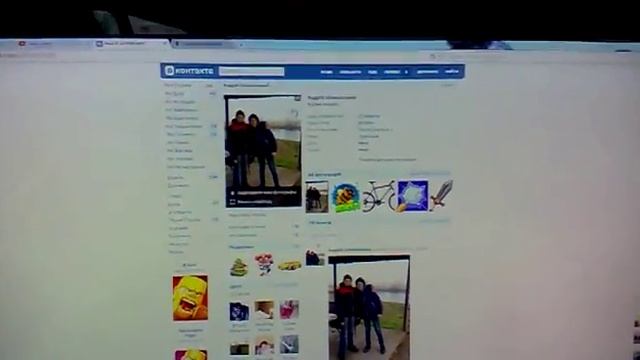Open the two-people photo thumbnail beside the bee badge

point(317,198)
